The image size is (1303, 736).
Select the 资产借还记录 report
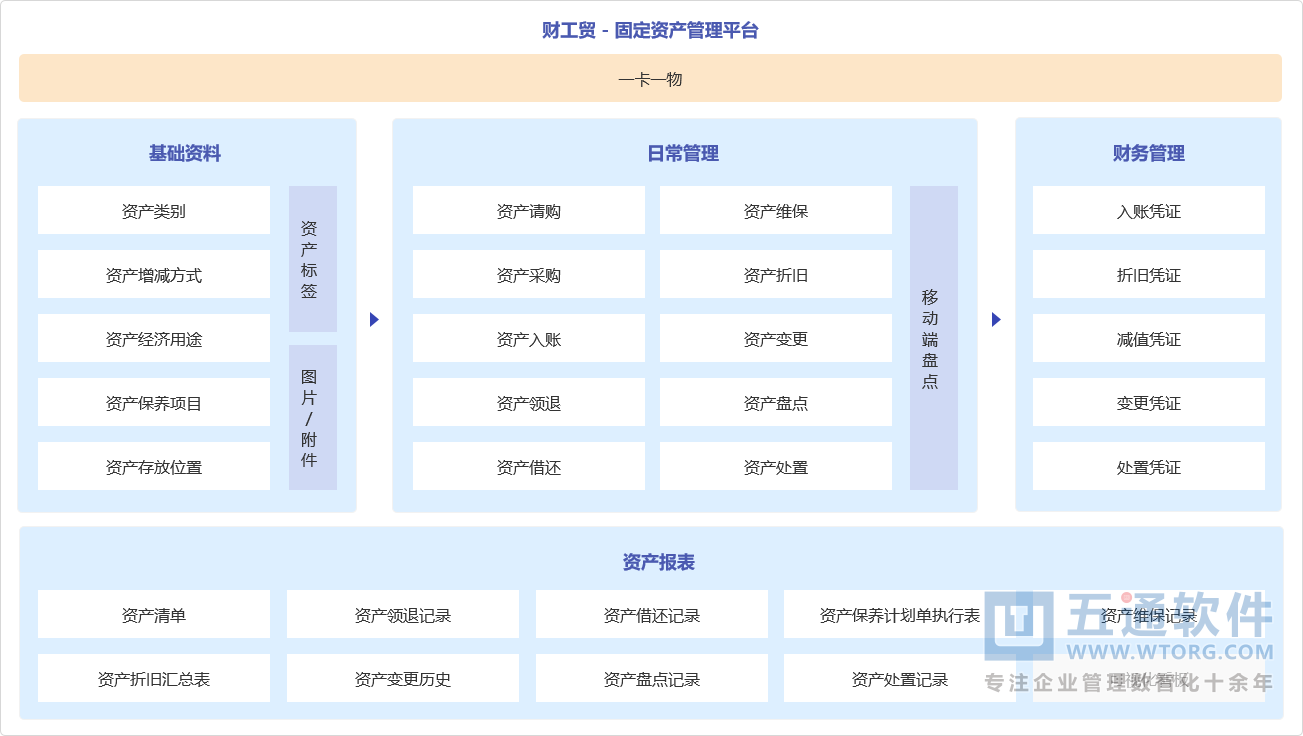click(x=652, y=615)
